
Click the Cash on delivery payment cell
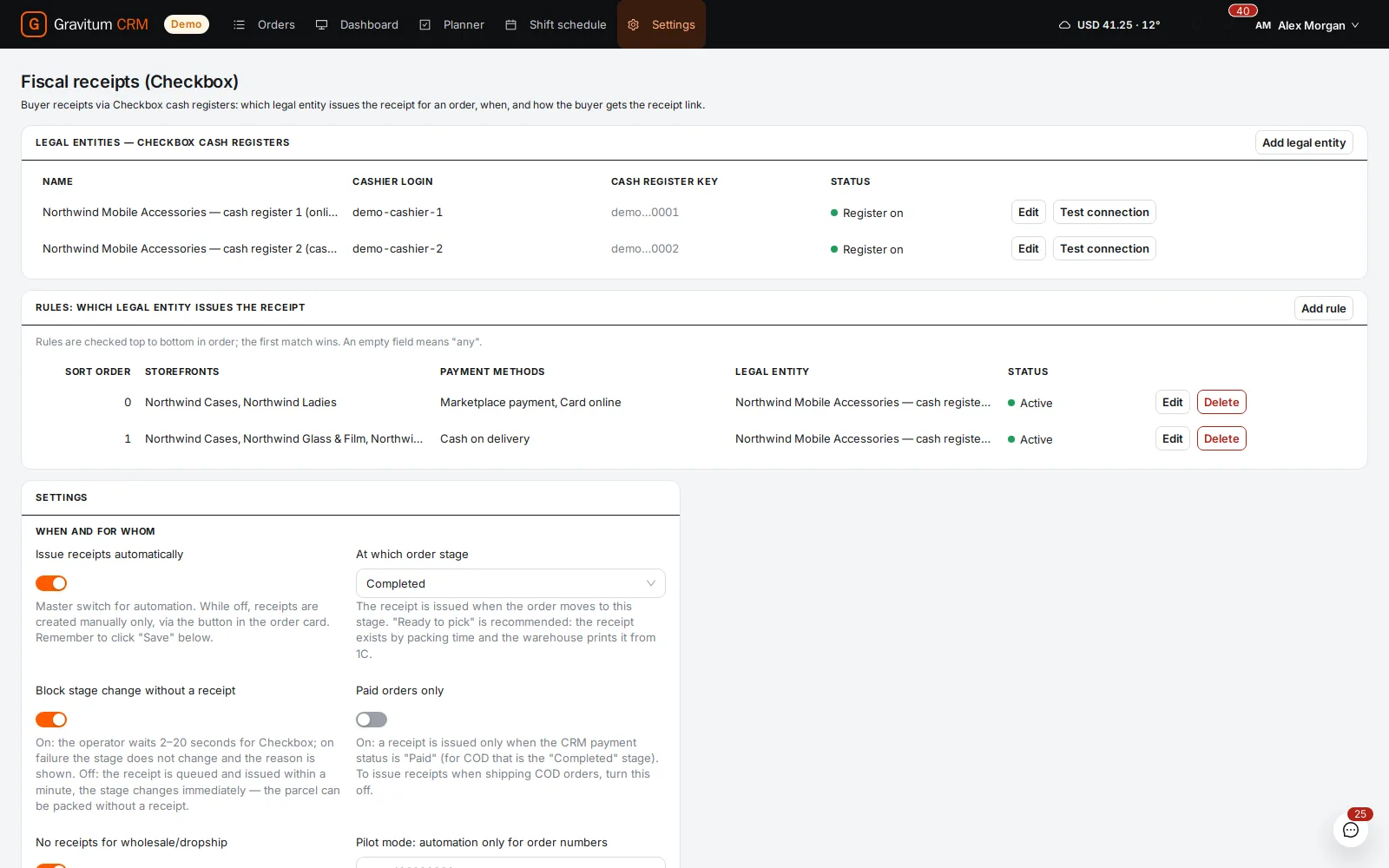click(484, 438)
